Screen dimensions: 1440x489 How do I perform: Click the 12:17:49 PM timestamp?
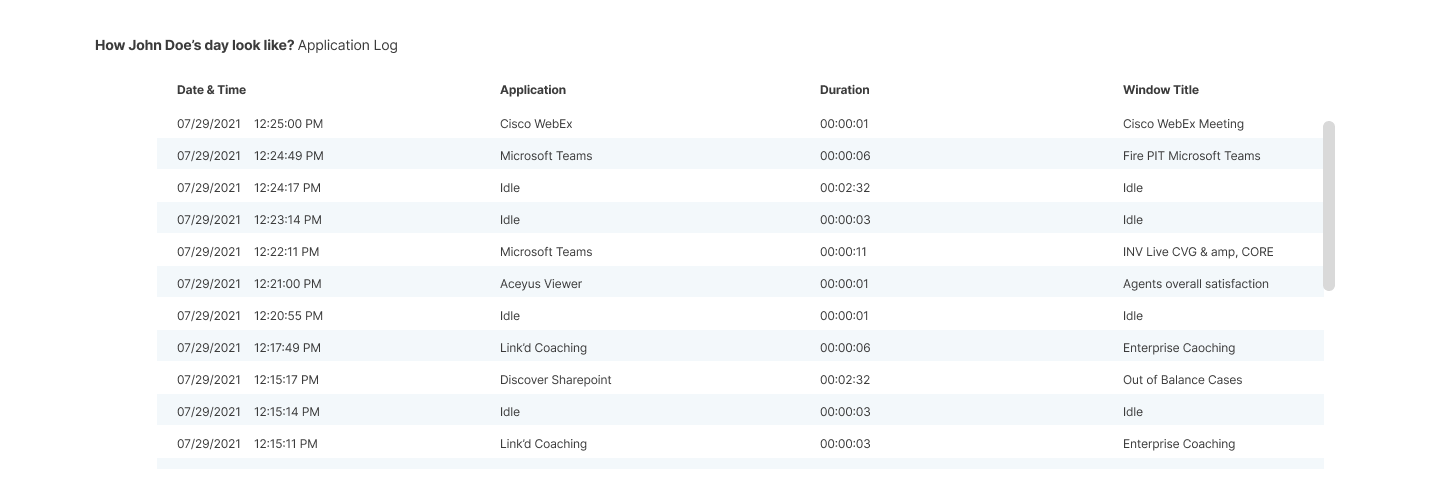coord(287,348)
